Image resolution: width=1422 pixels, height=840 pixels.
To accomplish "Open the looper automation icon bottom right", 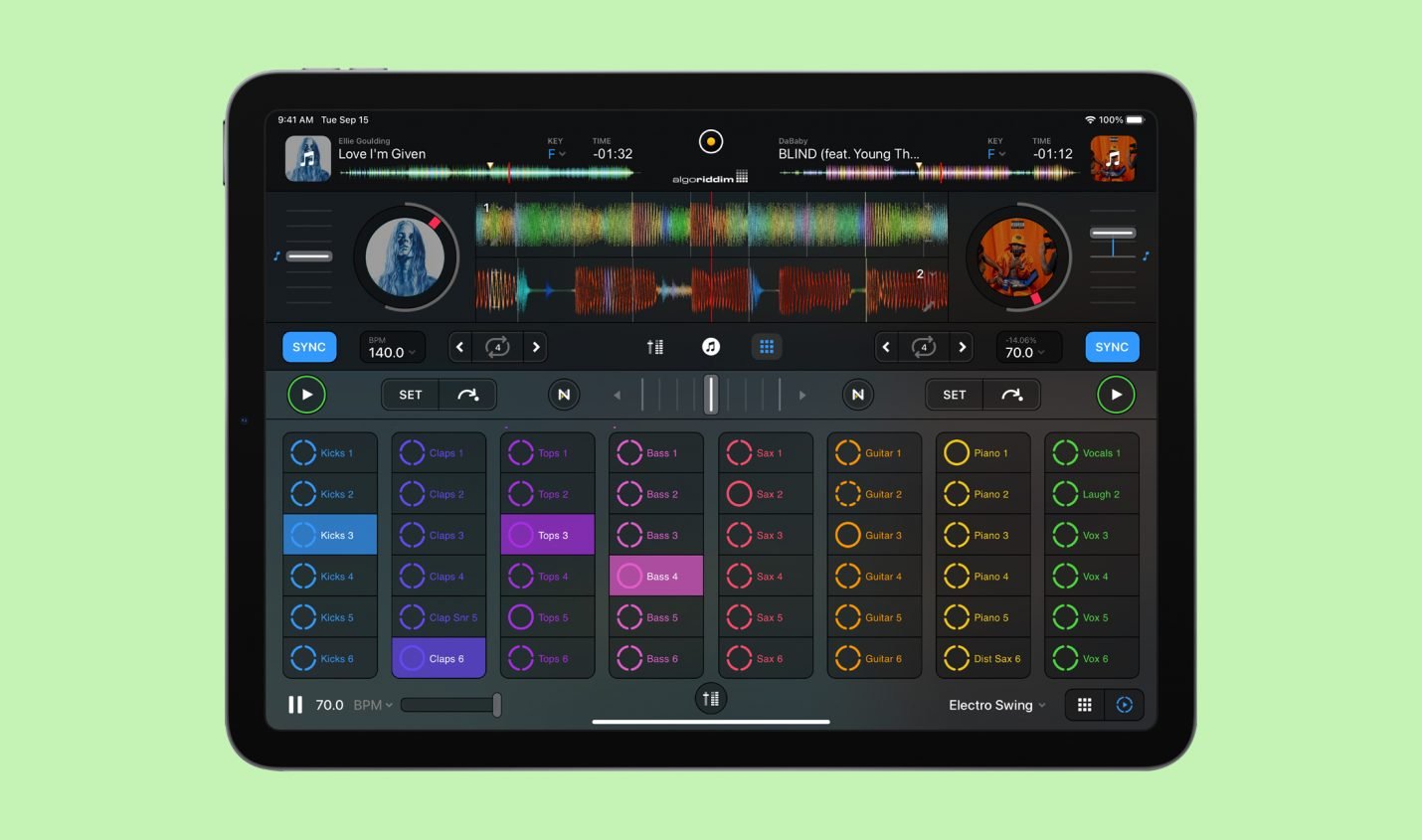I will [x=1124, y=704].
